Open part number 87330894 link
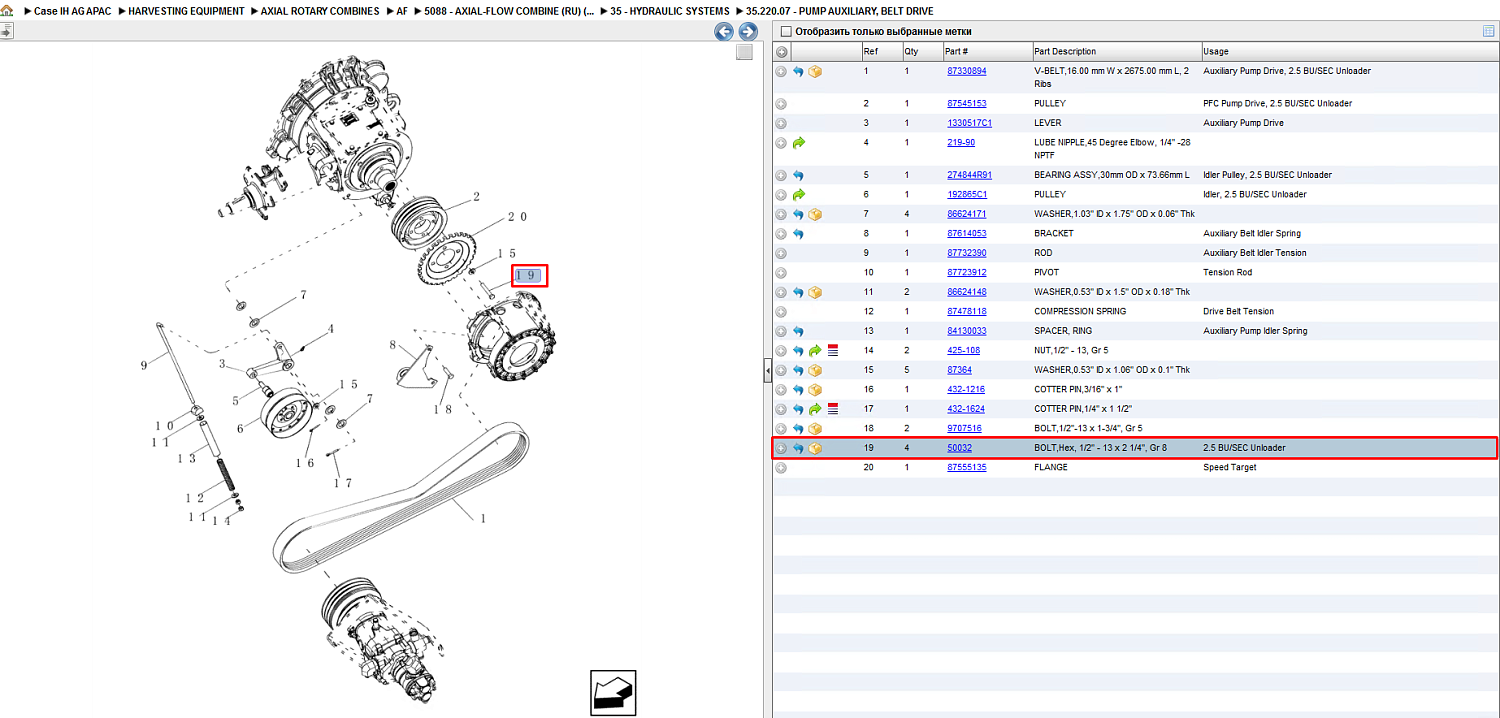1500x718 pixels. (x=966, y=71)
